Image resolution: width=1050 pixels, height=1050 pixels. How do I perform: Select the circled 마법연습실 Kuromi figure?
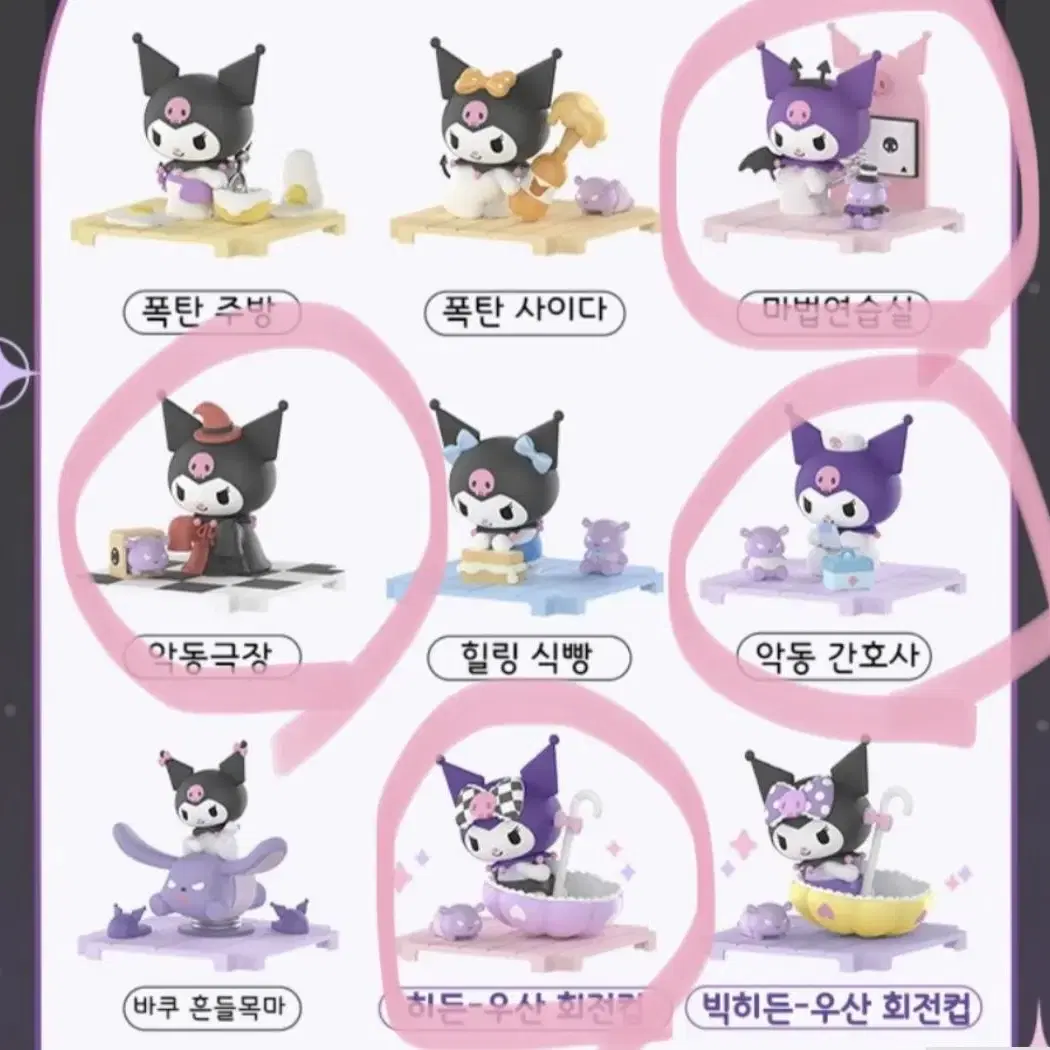tap(834, 139)
